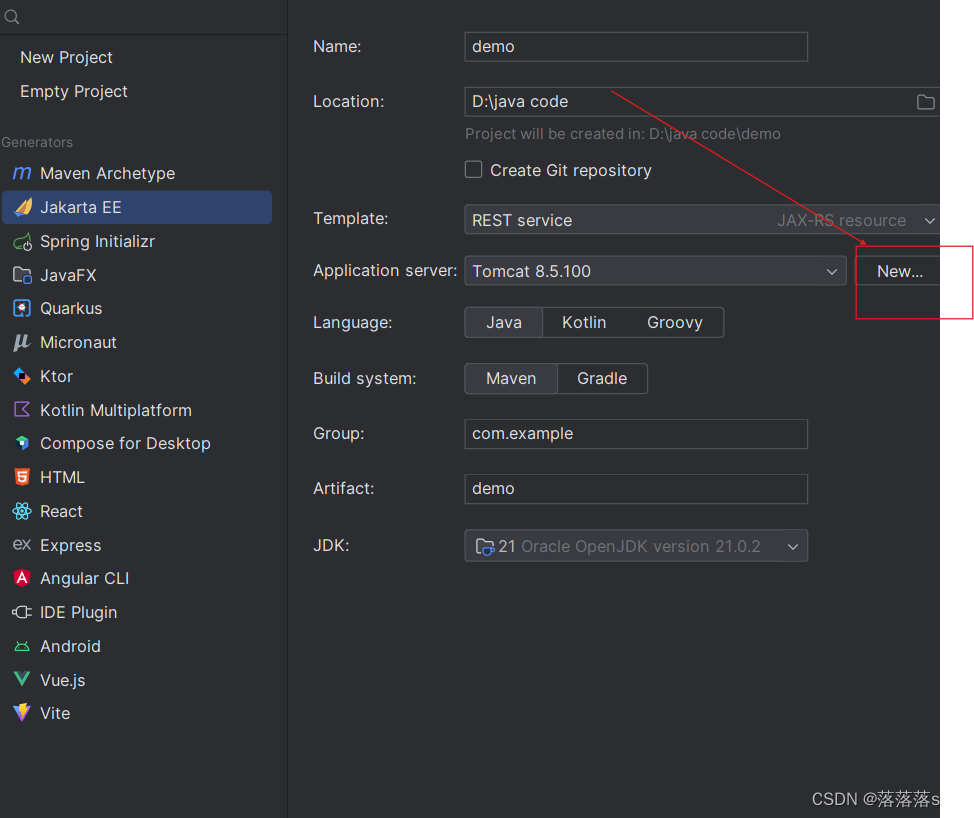Screen dimensions: 974x818
Task: Click the Kotlin Multiplatform icon
Action: point(22,409)
